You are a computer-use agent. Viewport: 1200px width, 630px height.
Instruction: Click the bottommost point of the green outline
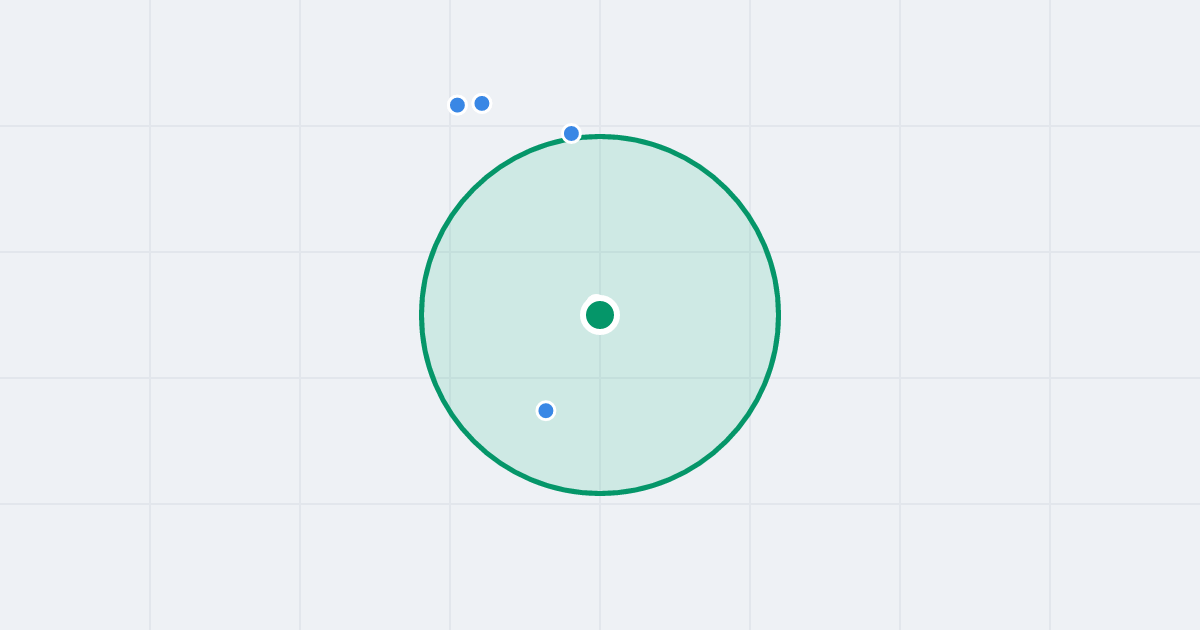tap(600, 492)
